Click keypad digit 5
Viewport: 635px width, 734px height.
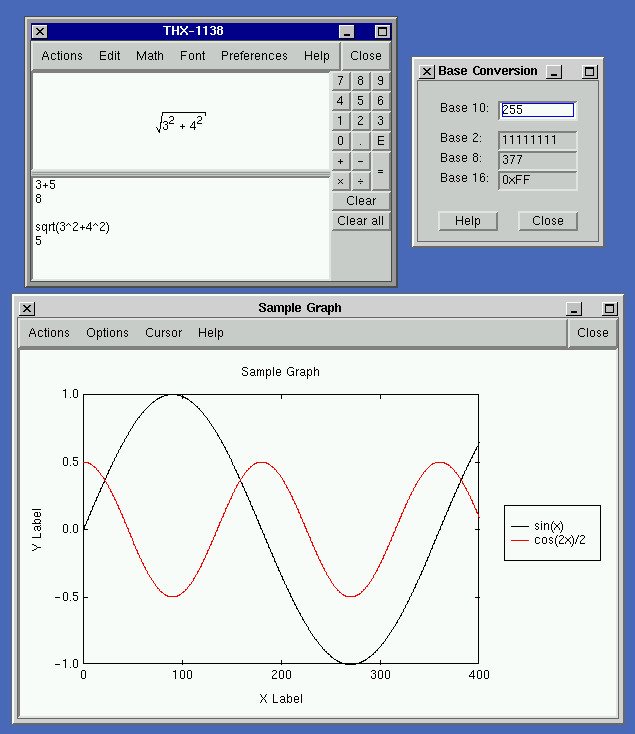360,101
